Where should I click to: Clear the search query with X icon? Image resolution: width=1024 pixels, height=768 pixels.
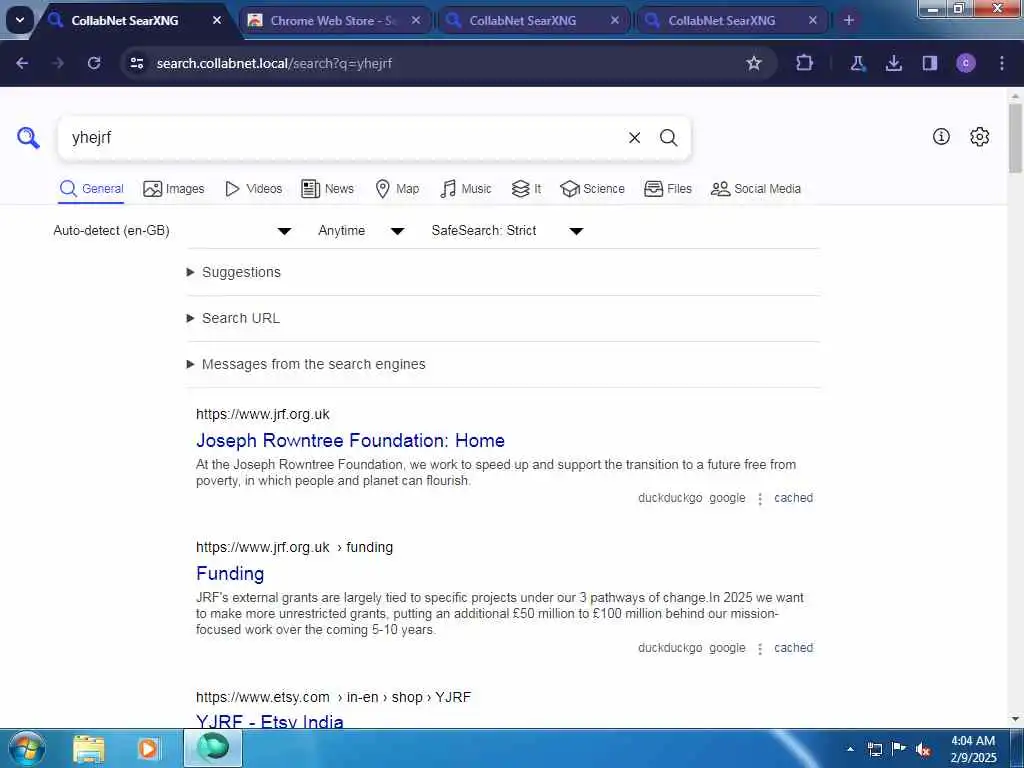[634, 138]
